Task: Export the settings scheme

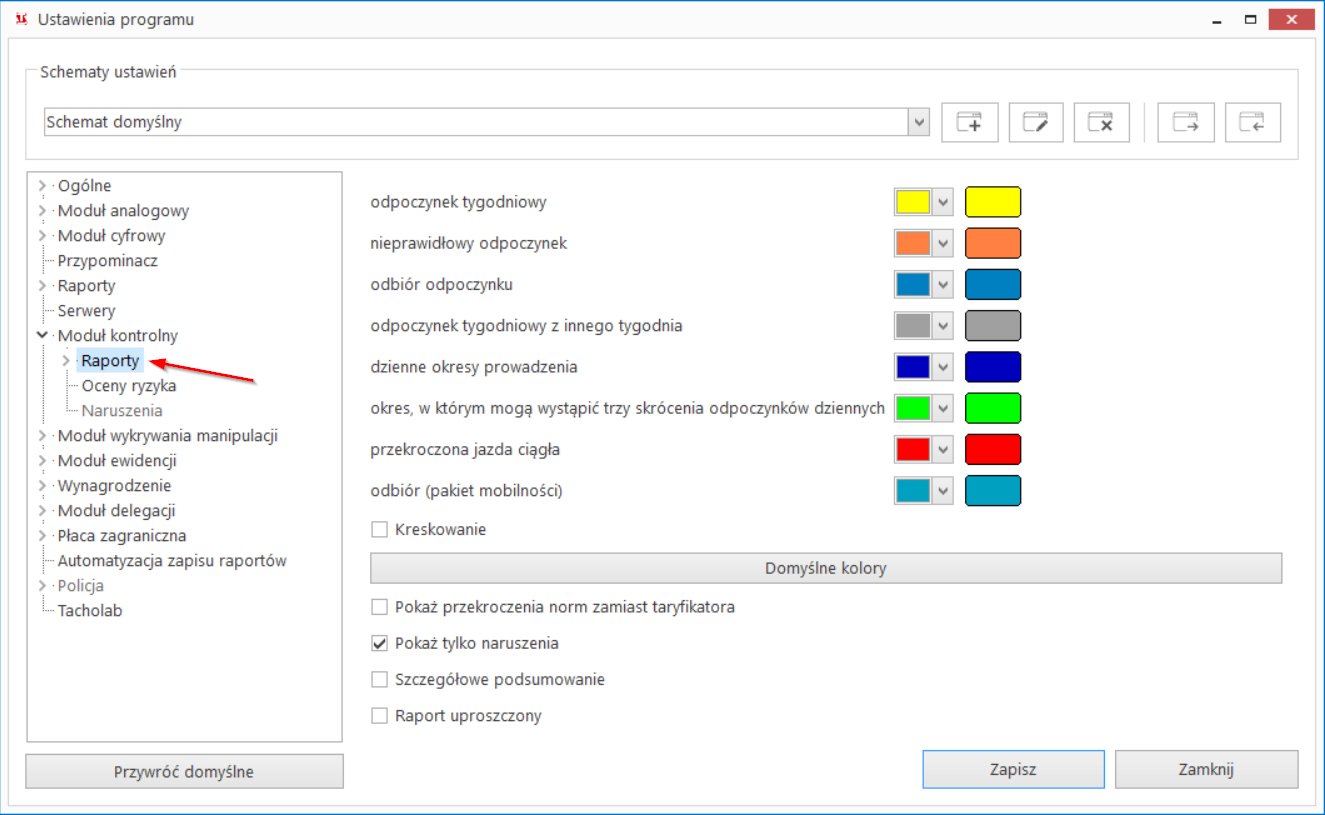Action: [1186, 123]
